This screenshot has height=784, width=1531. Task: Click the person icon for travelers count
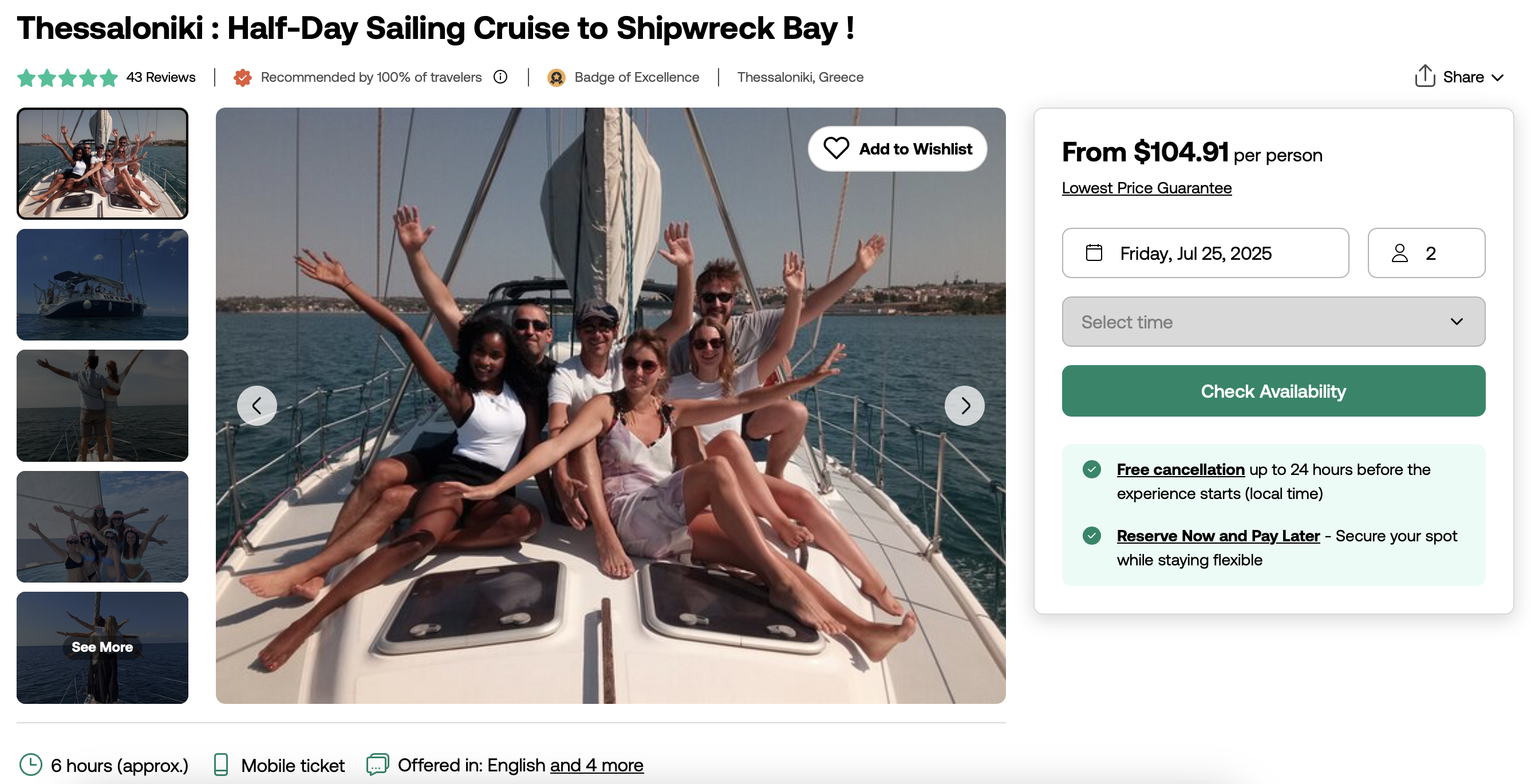(1400, 253)
